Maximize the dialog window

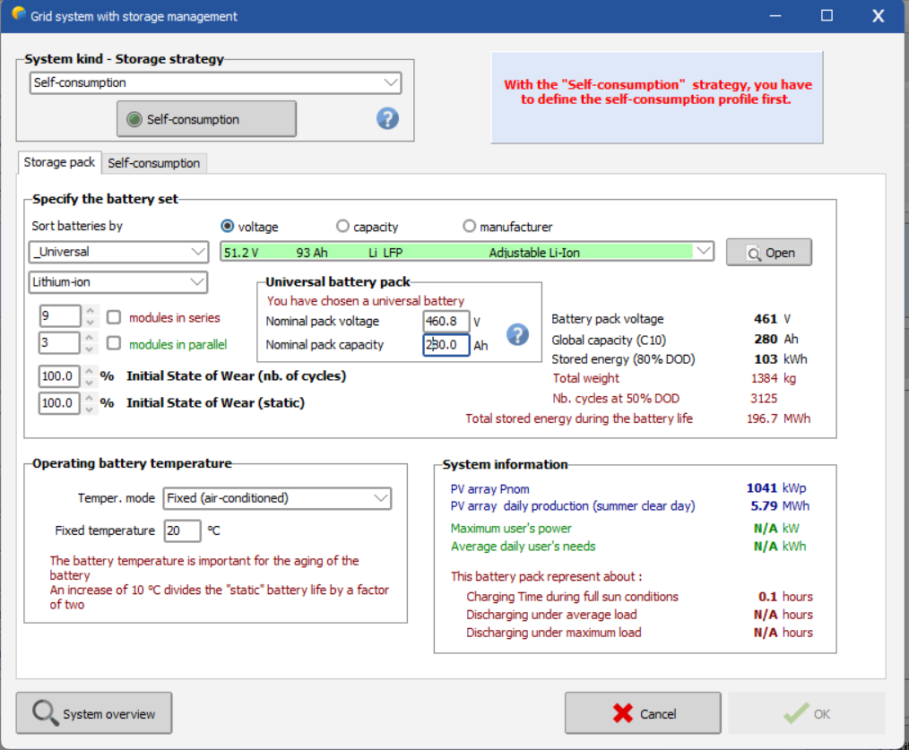[826, 16]
